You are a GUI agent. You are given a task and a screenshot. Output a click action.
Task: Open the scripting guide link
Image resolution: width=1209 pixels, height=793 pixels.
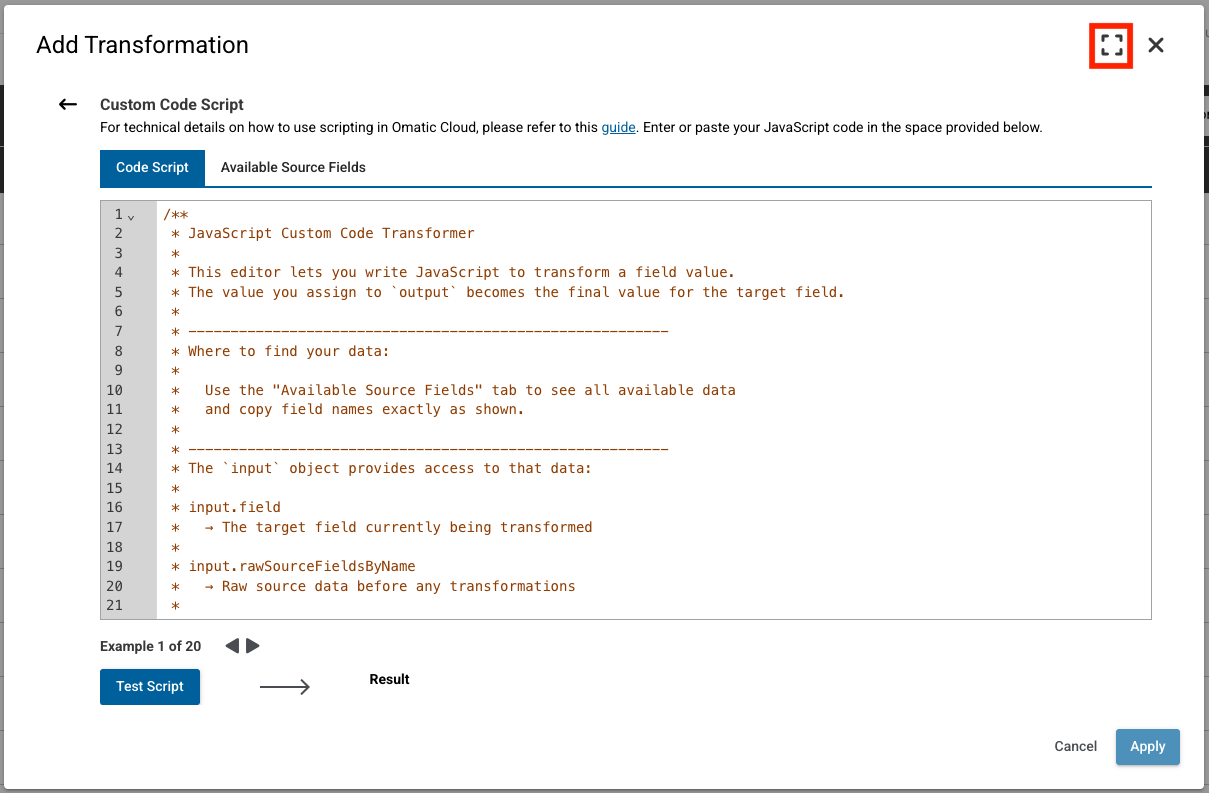point(618,128)
